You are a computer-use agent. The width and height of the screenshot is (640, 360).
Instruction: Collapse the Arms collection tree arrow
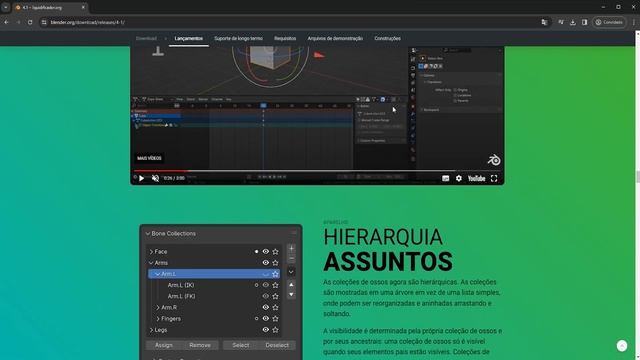coord(151,263)
